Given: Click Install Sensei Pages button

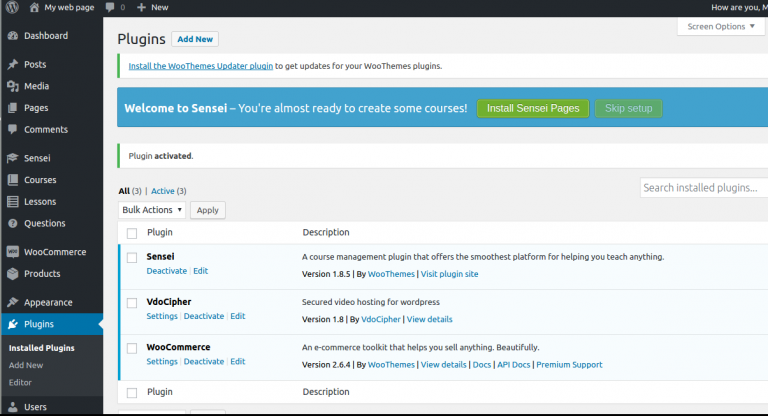Looking at the screenshot, I should pos(533,108).
